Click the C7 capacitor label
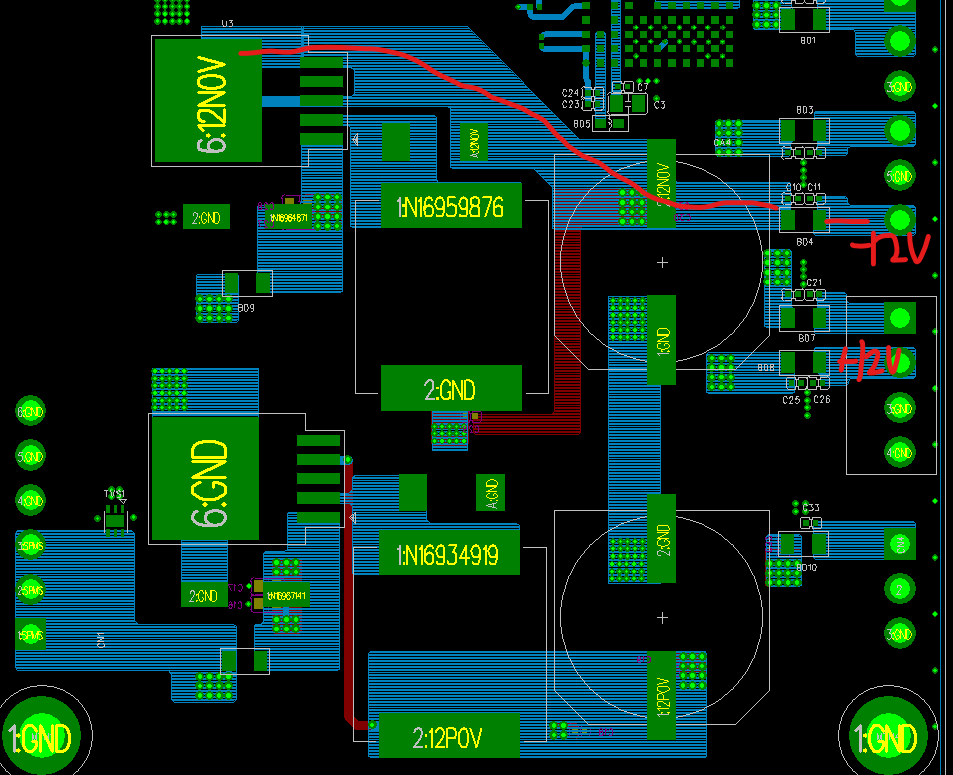This screenshot has width=953, height=775. 642,88
